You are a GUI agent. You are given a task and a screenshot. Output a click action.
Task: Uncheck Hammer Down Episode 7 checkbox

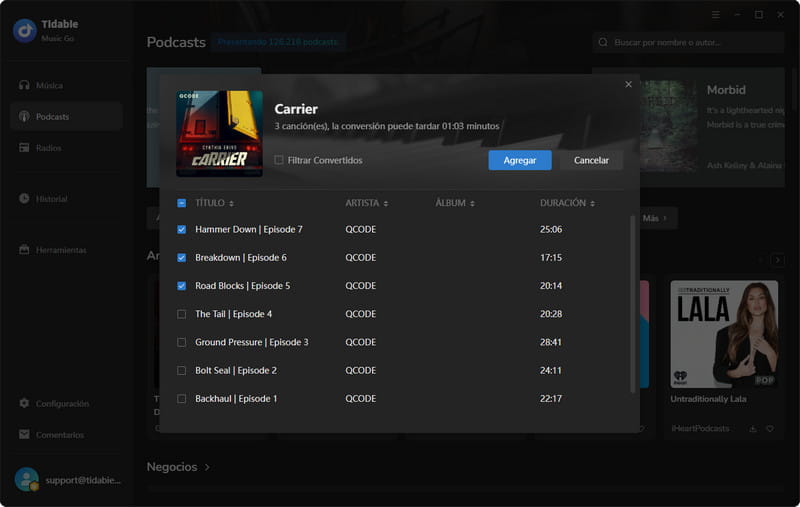tap(182, 230)
